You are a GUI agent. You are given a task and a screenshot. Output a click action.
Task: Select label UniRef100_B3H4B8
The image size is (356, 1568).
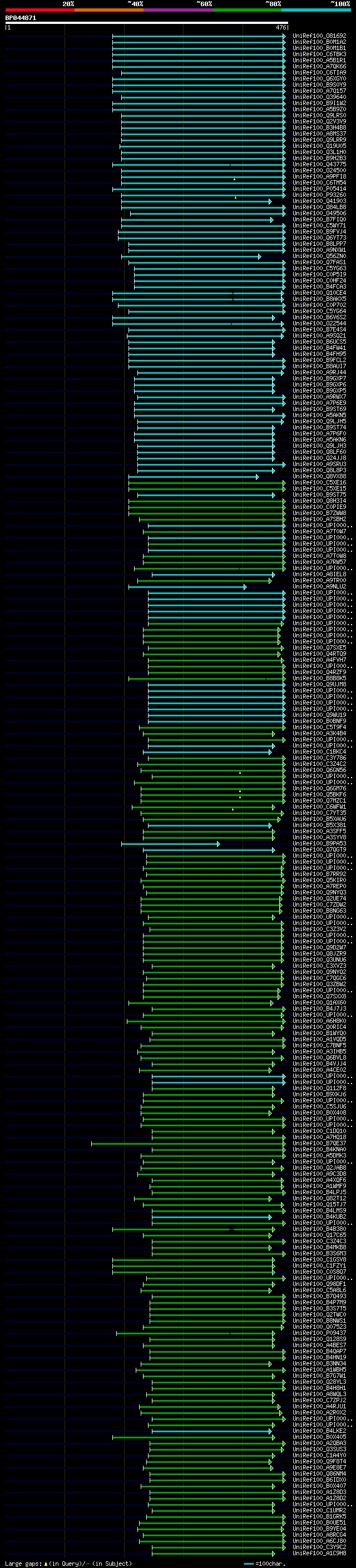pyautogui.click(x=319, y=127)
